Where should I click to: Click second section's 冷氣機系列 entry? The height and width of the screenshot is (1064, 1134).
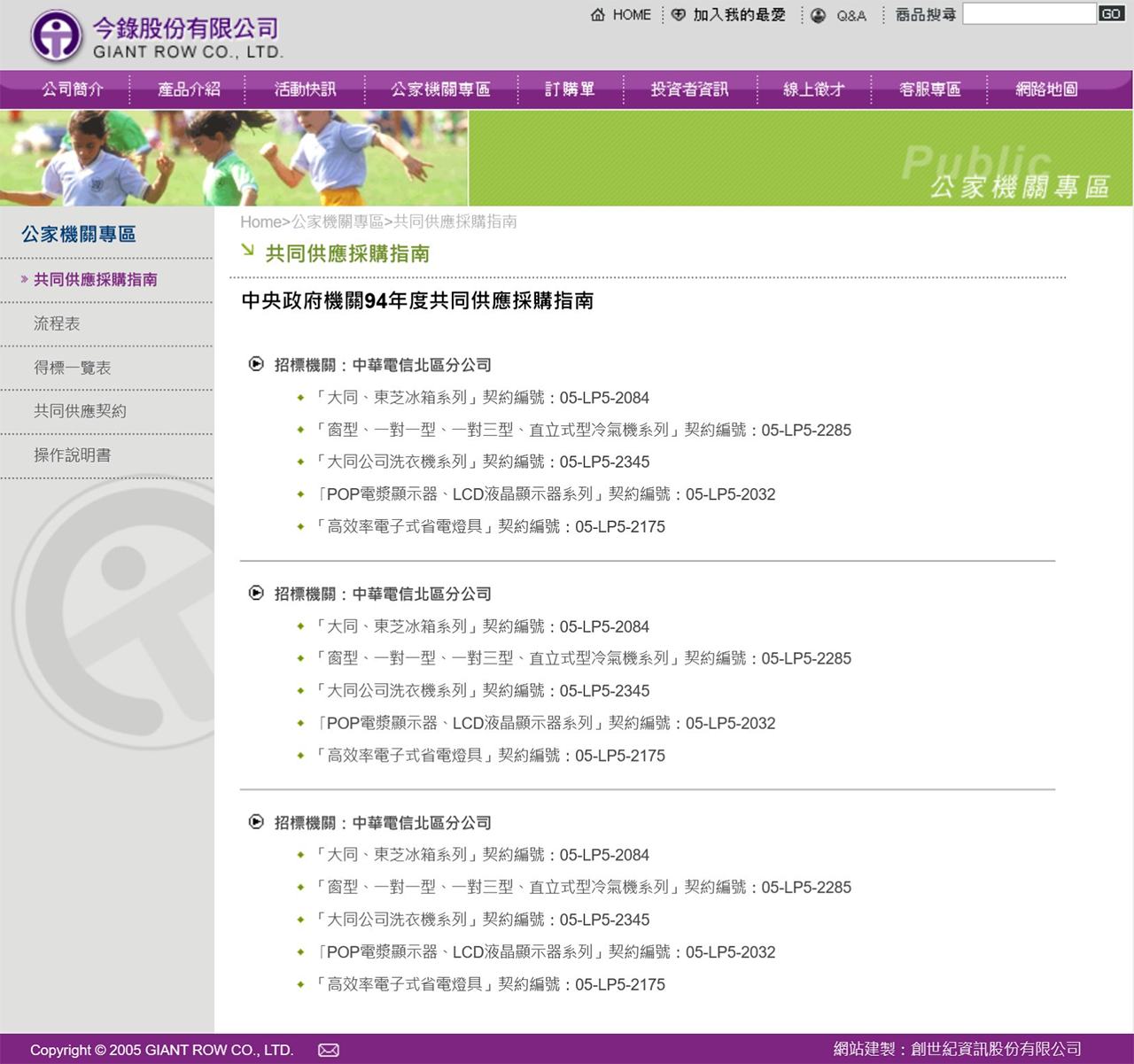[582, 658]
